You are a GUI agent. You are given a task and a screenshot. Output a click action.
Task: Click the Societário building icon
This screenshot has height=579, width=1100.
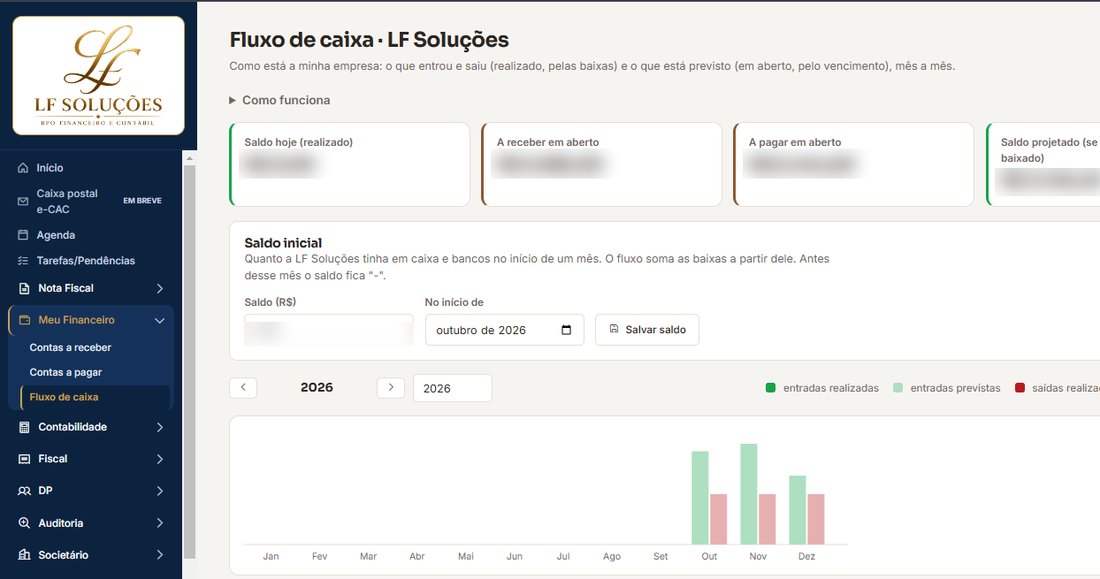[25, 555]
